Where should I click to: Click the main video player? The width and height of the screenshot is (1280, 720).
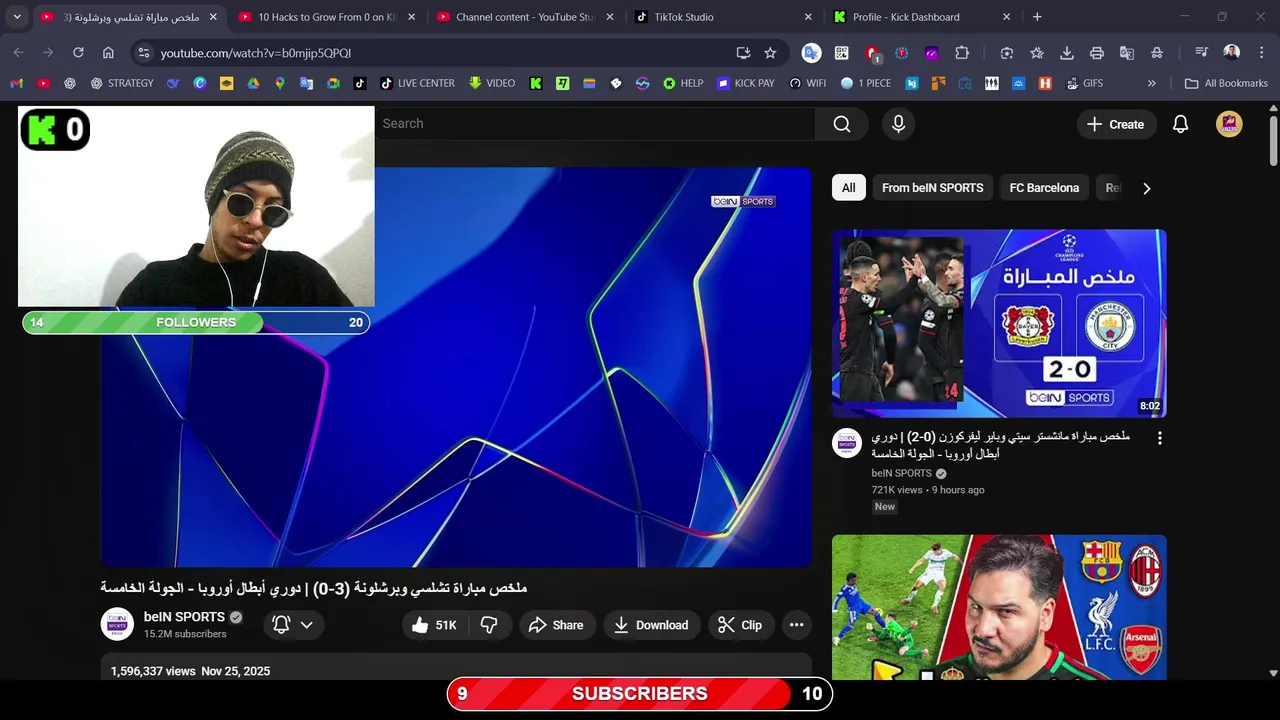click(456, 367)
